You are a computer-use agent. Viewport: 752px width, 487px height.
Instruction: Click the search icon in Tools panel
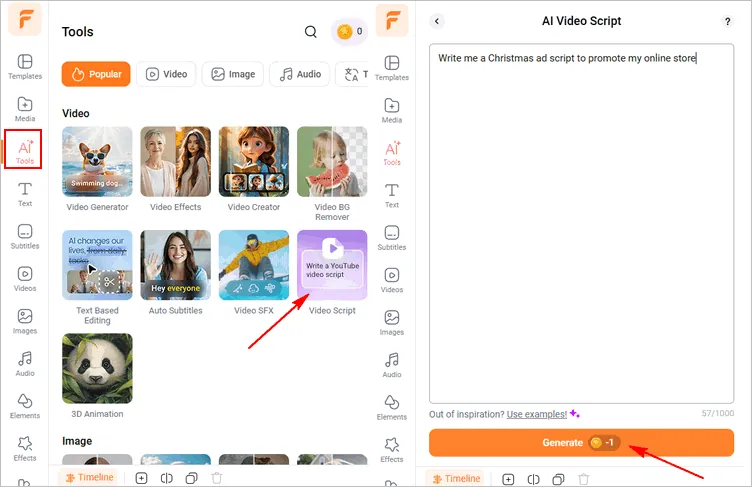pyautogui.click(x=311, y=32)
